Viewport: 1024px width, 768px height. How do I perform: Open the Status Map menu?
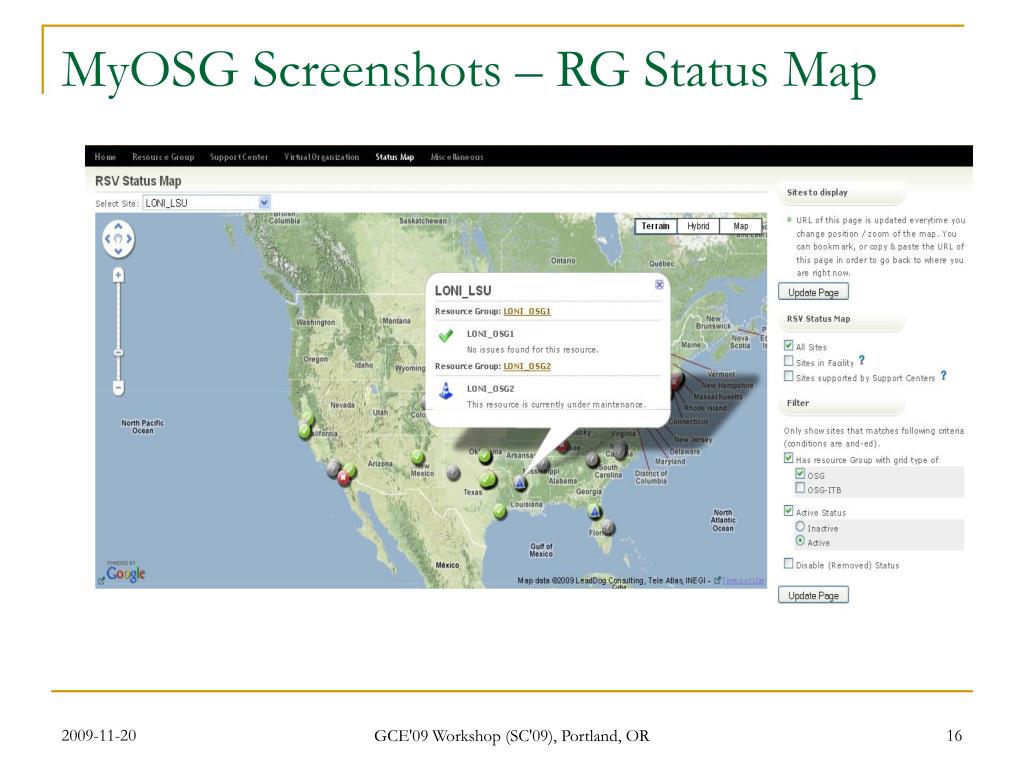(x=394, y=157)
